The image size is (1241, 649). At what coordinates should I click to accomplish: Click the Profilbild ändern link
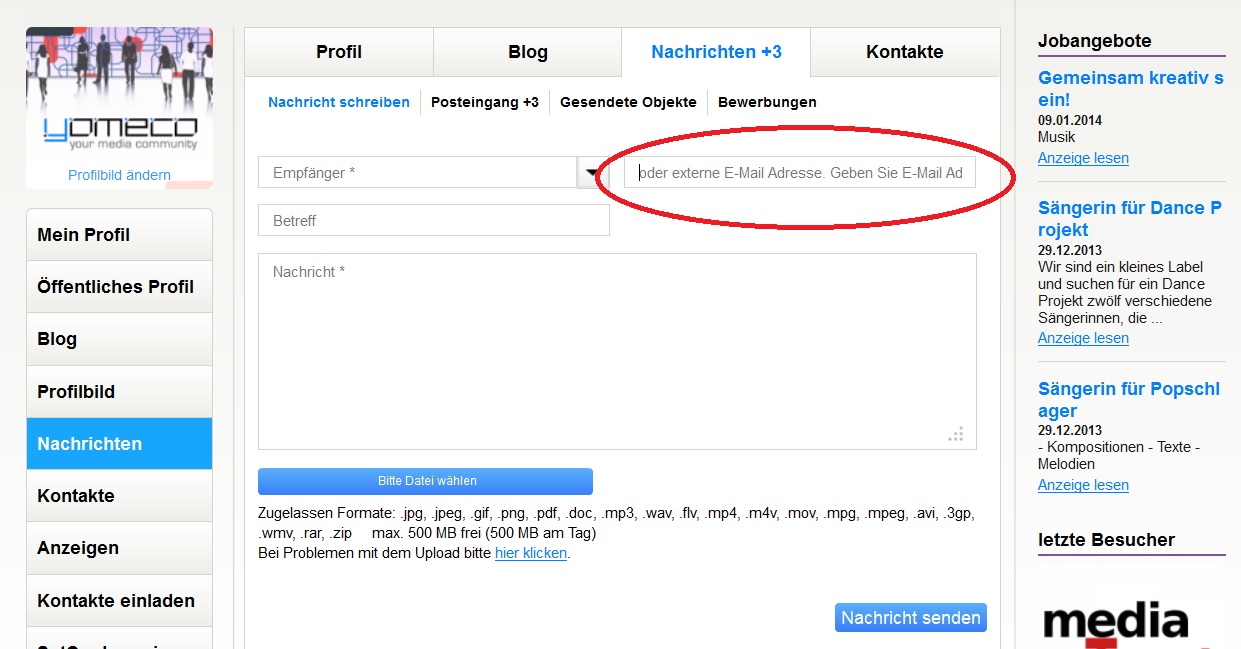(x=119, y=175)
